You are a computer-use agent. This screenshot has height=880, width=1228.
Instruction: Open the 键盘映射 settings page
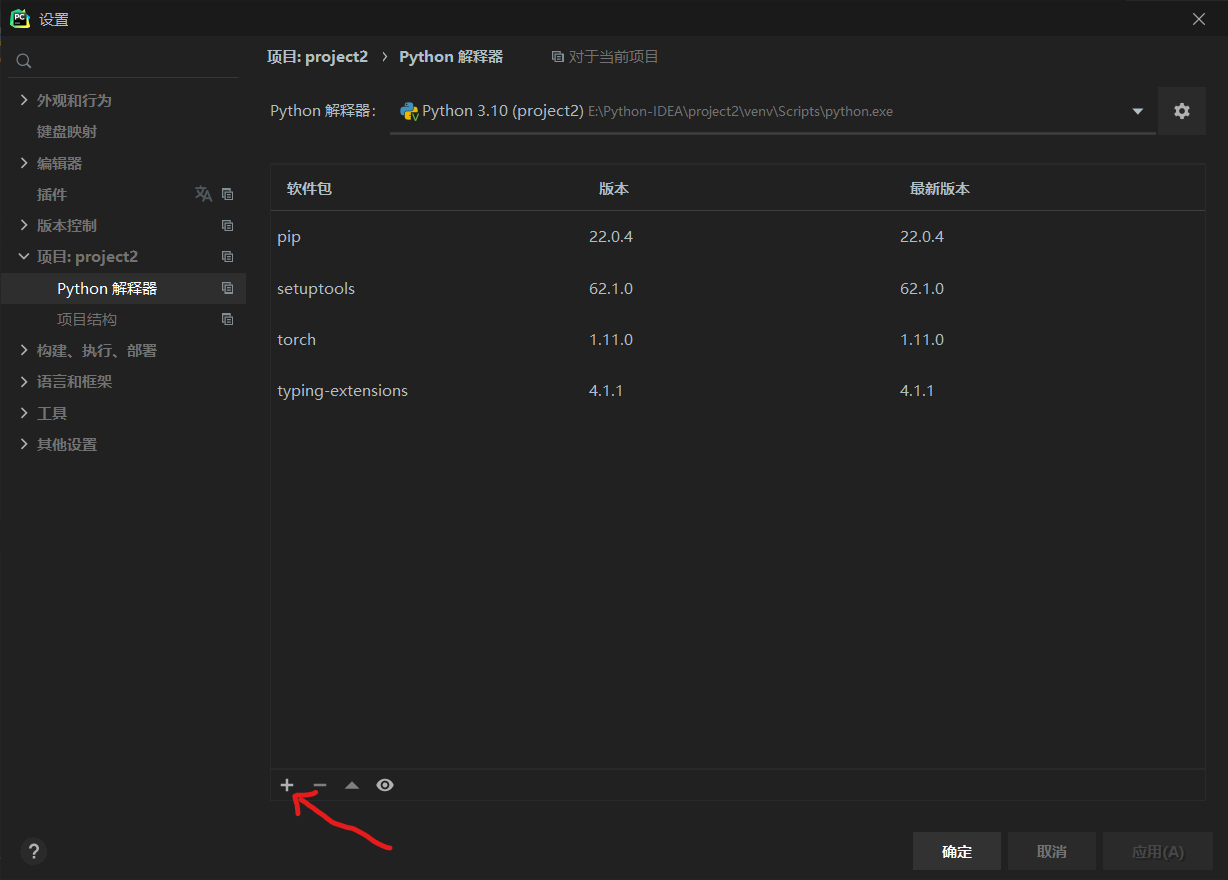coord(67,132)
